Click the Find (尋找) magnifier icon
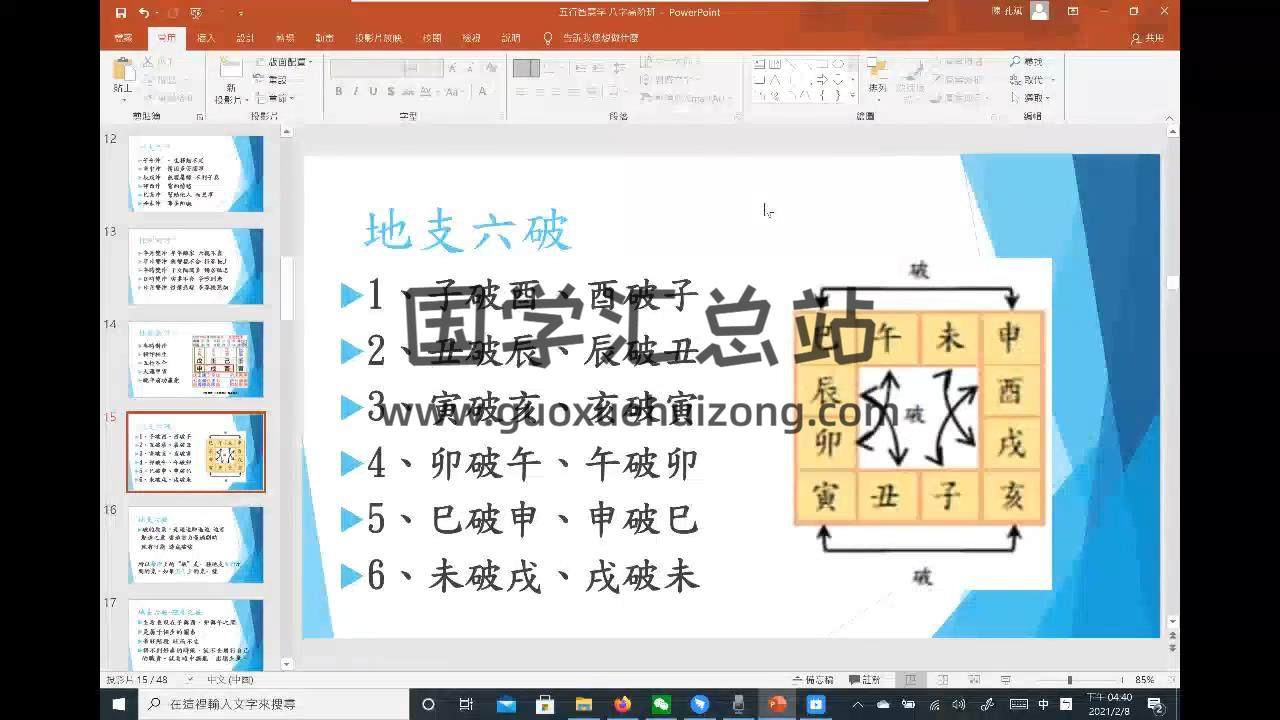This screenshot has height=720, width=1280. (x=1016, y=62)
